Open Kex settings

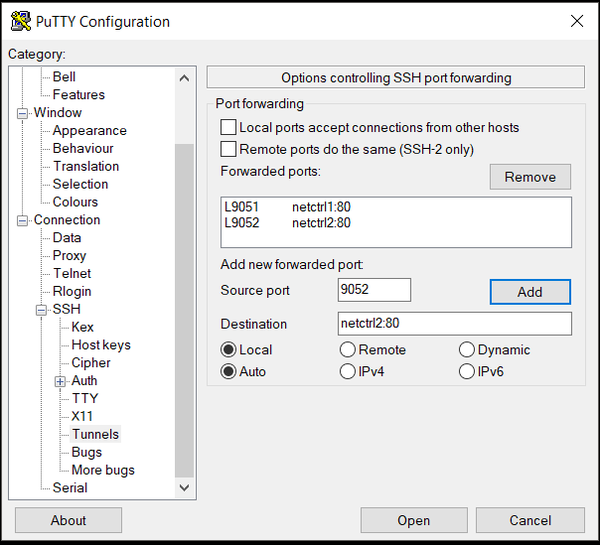[x=82, y=327]
